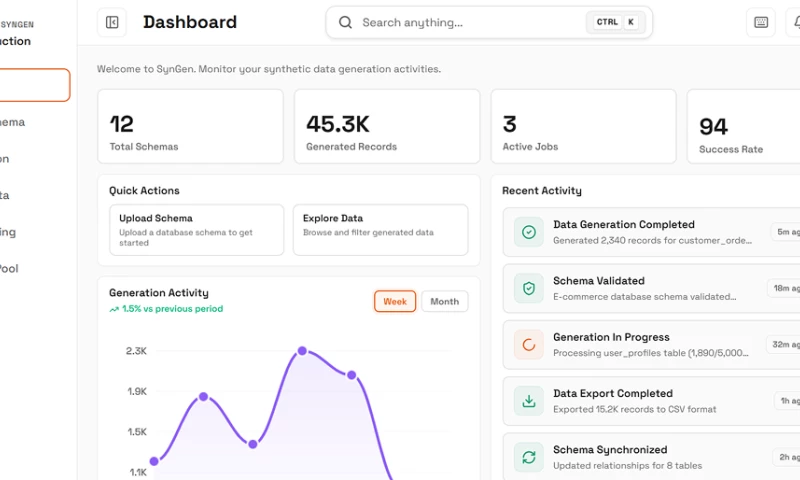Click the '32m' timestamp badge

pos(783,345)
